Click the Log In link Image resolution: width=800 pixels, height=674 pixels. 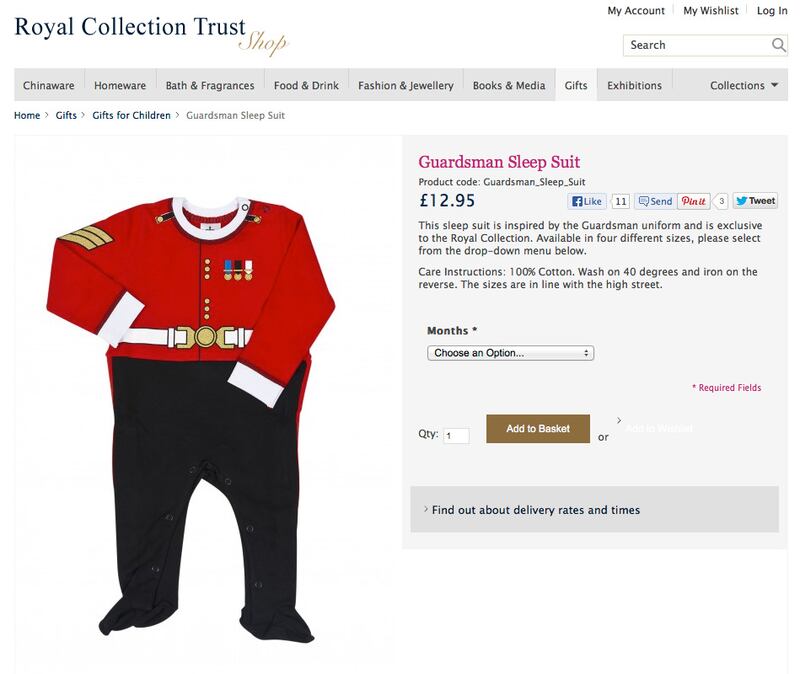[772, 11]
